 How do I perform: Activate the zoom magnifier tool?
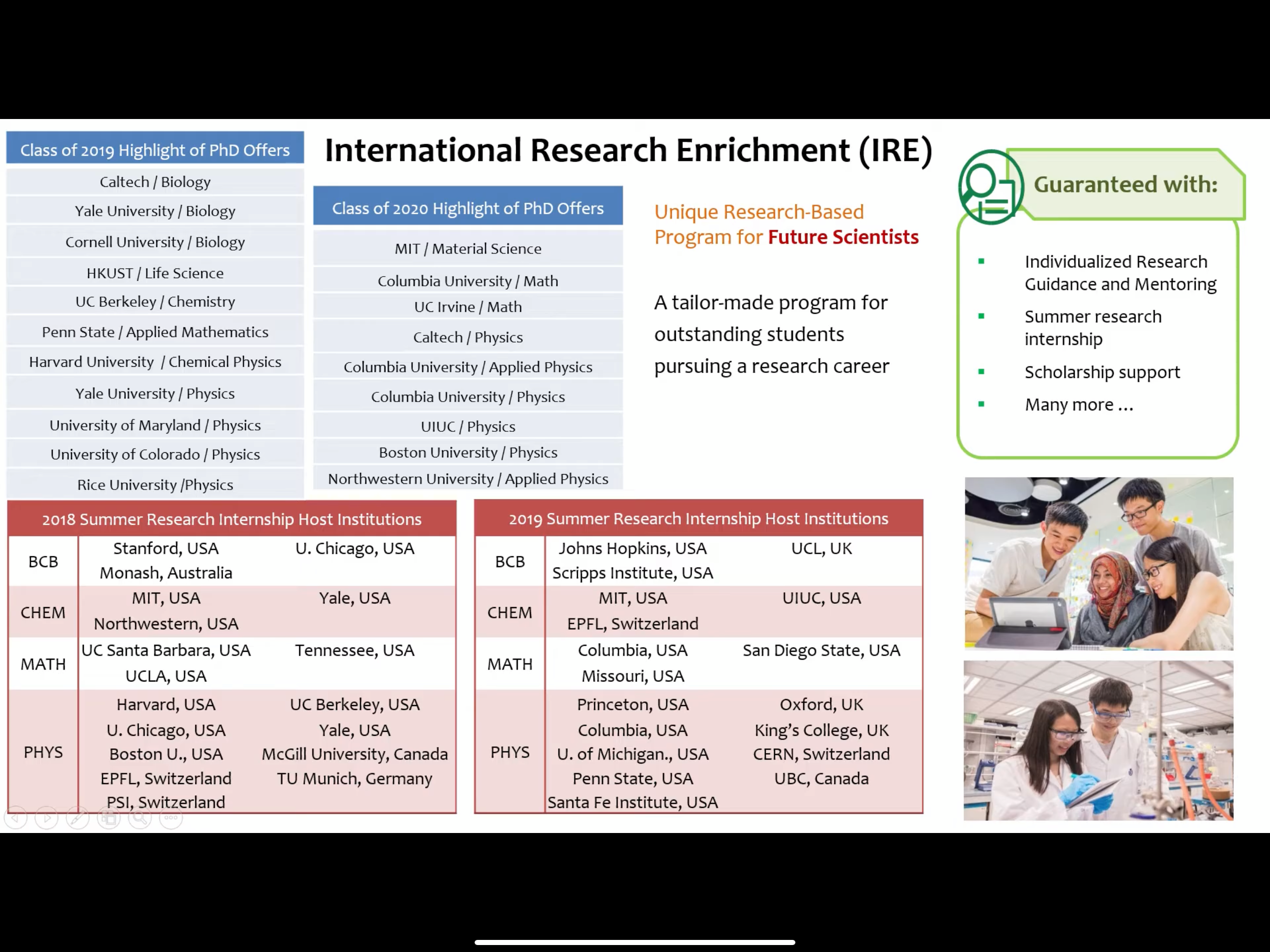(x=139, y=818)
